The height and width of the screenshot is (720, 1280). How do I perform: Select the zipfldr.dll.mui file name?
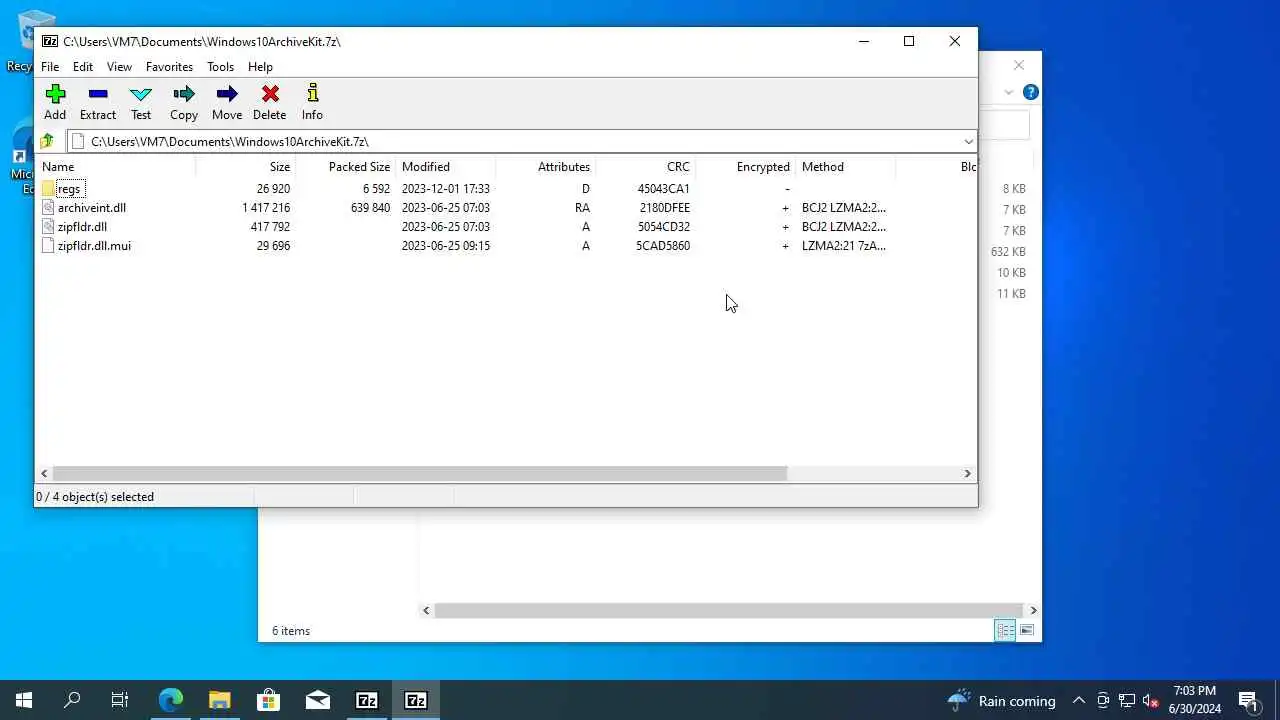point(94,245)
